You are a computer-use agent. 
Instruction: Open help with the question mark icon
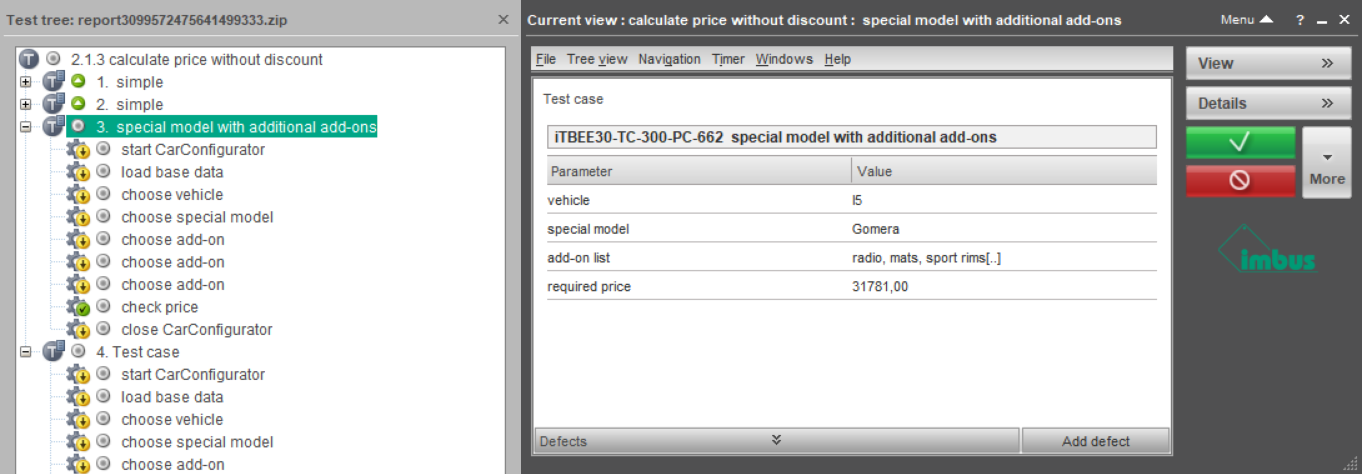tap(1300, 20)
